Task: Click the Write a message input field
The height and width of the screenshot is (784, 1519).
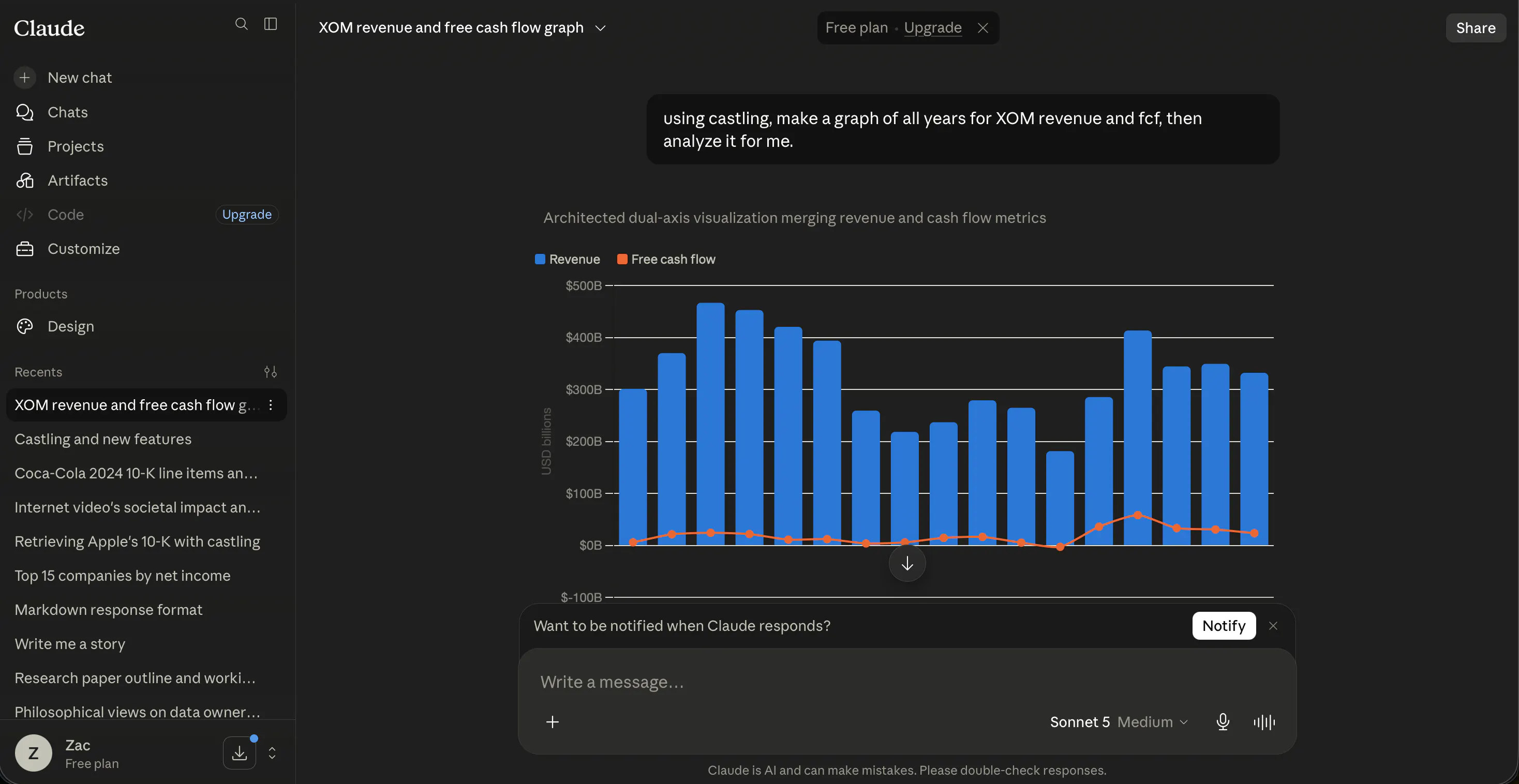Action: pyautogui.click(x=907, y=682)
